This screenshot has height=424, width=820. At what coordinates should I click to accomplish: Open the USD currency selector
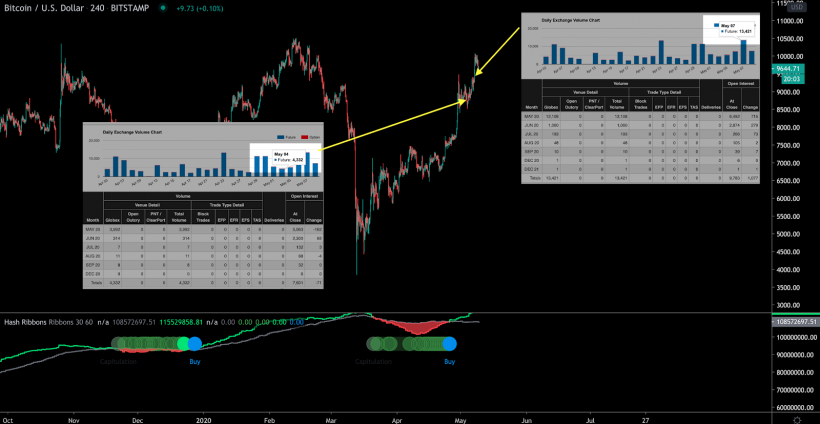(x=796, y=7)
